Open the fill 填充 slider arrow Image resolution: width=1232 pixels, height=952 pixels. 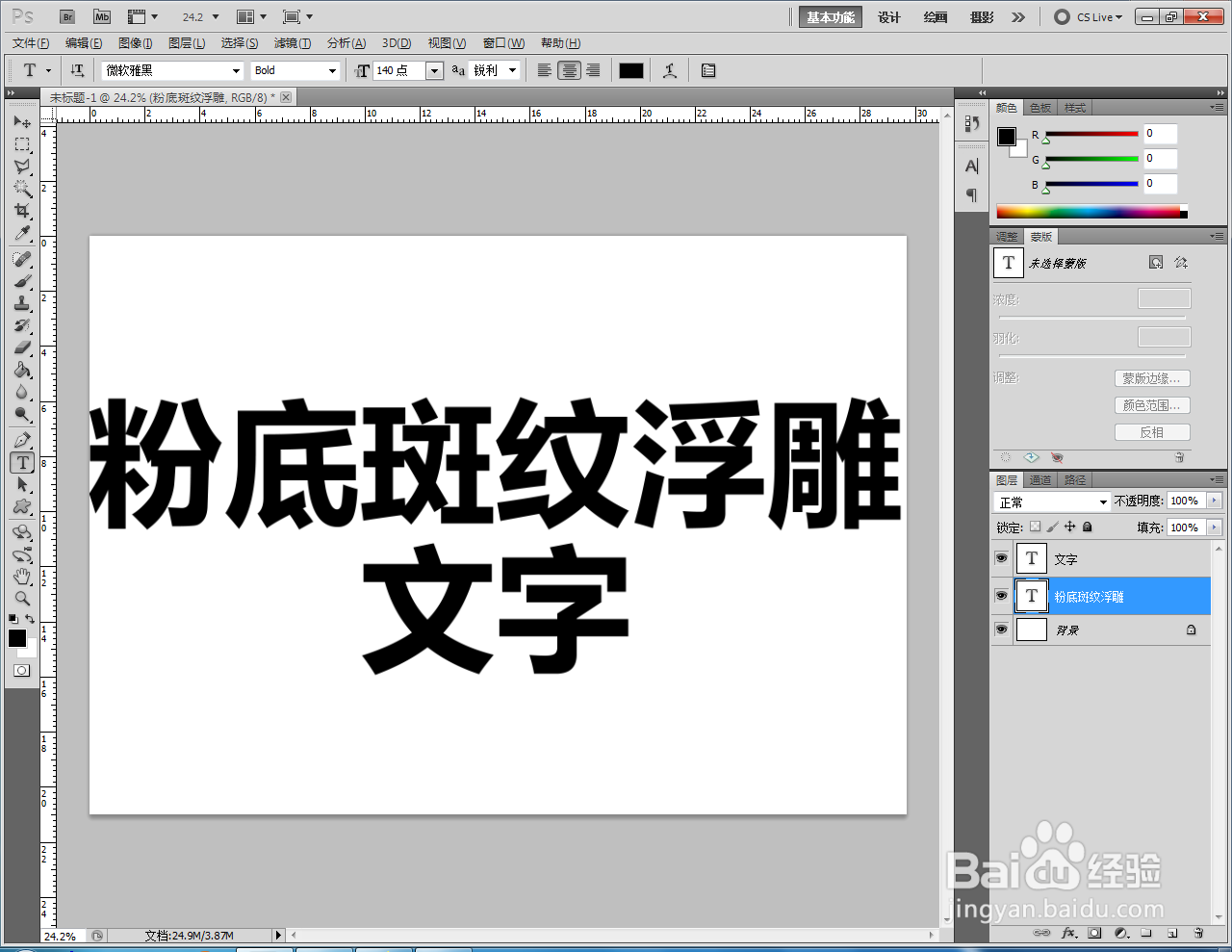1214,527
